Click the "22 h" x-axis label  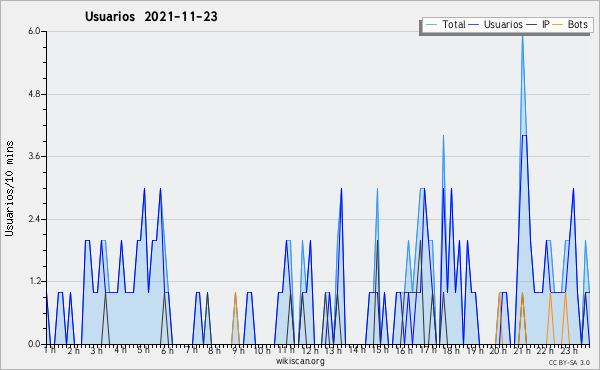545,350
